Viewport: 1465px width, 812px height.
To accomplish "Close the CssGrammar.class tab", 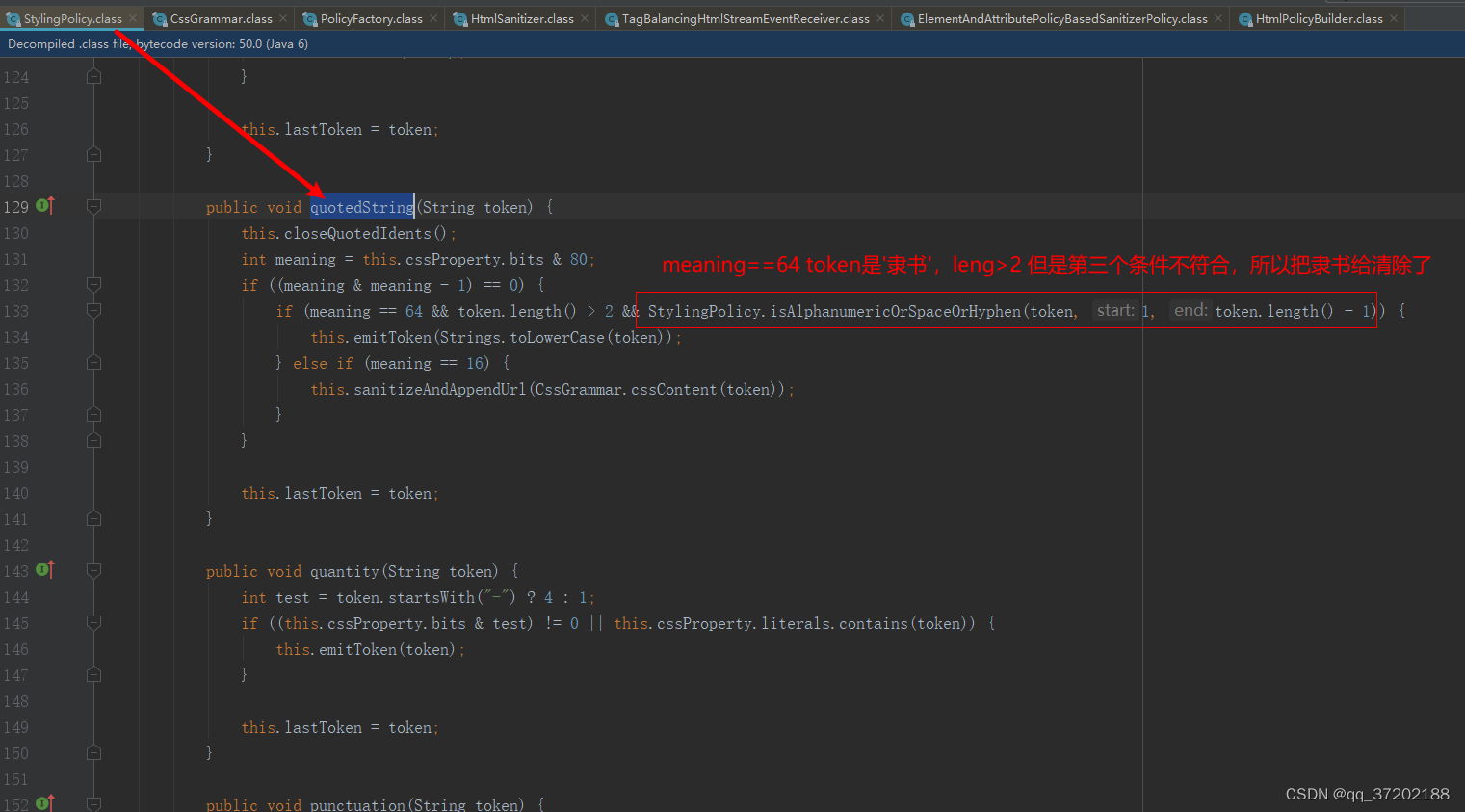I will click(283, 17).
